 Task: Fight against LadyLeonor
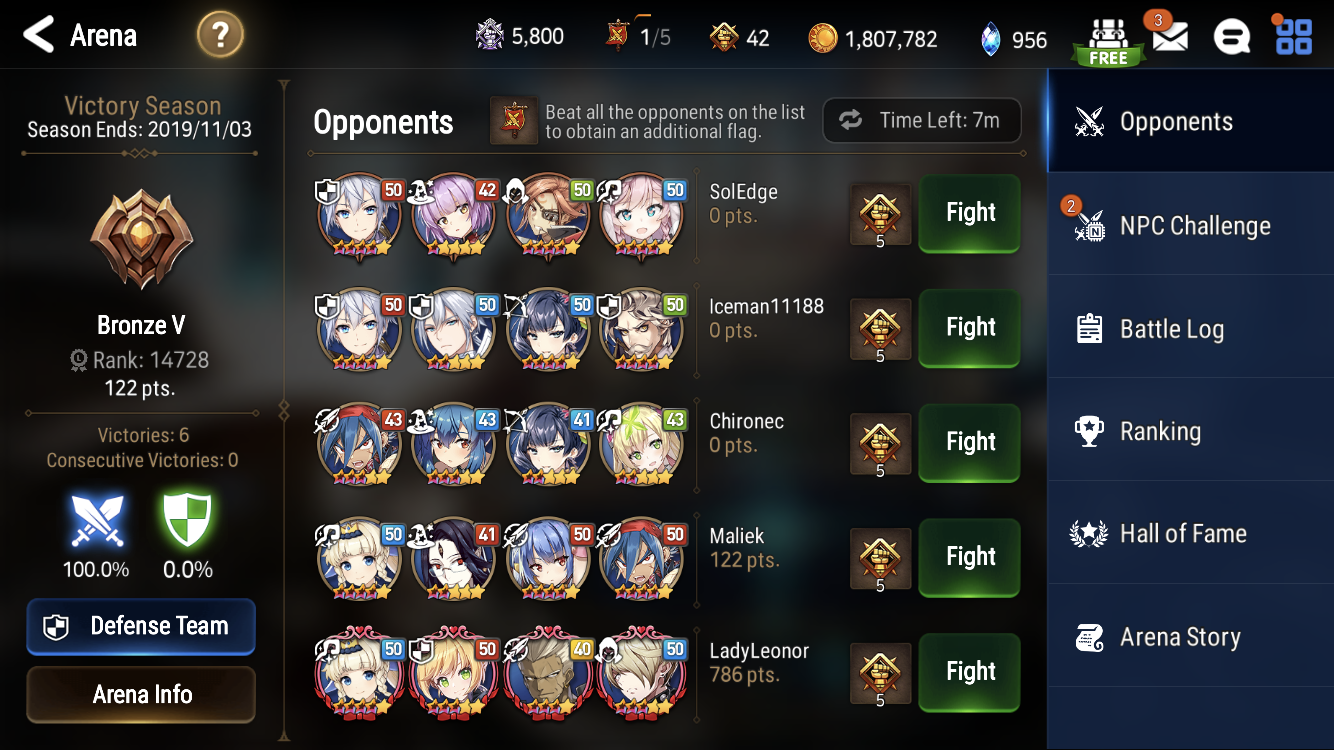(970, 671)
